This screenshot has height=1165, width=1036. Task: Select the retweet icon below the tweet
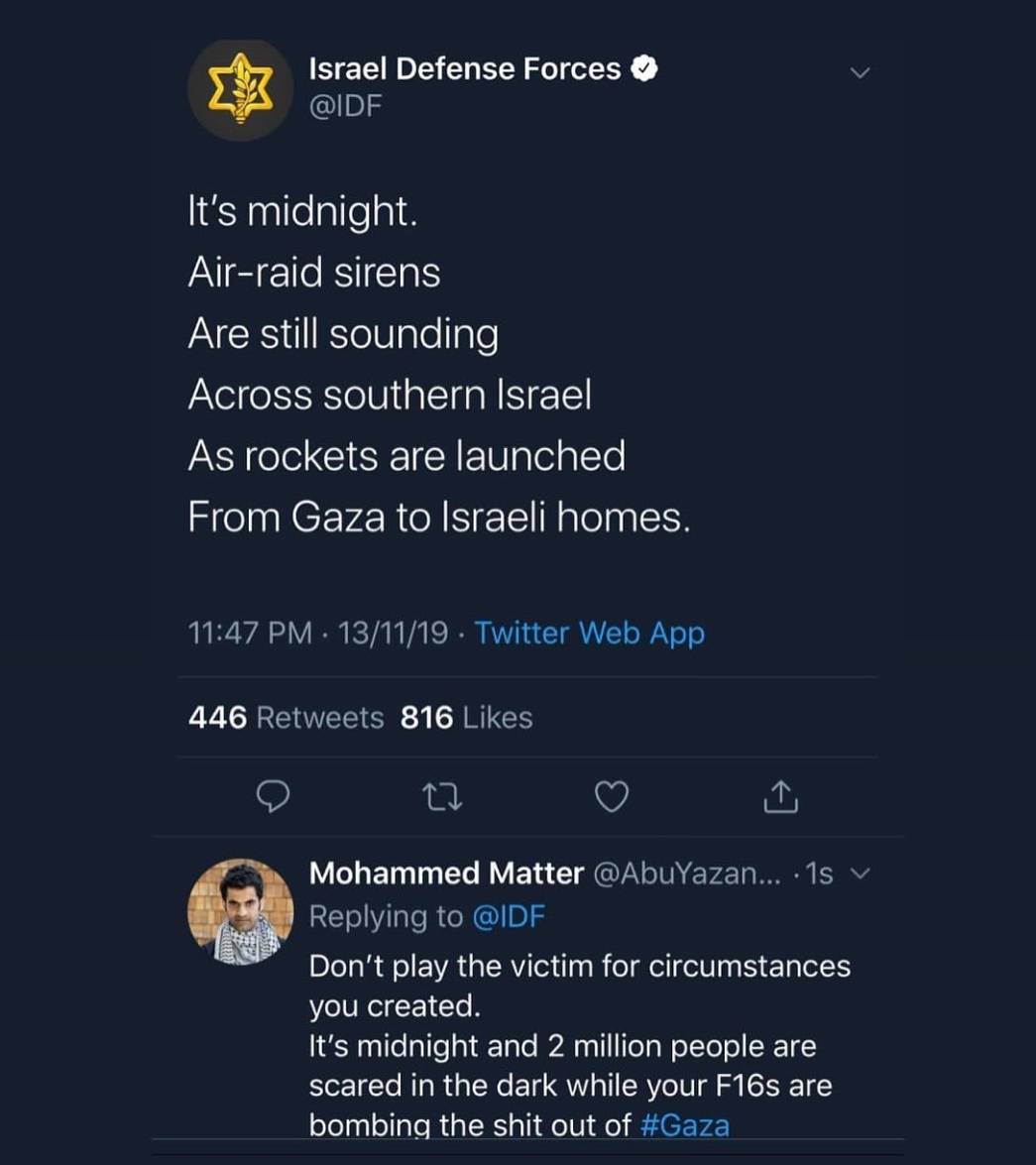point(442,796)
